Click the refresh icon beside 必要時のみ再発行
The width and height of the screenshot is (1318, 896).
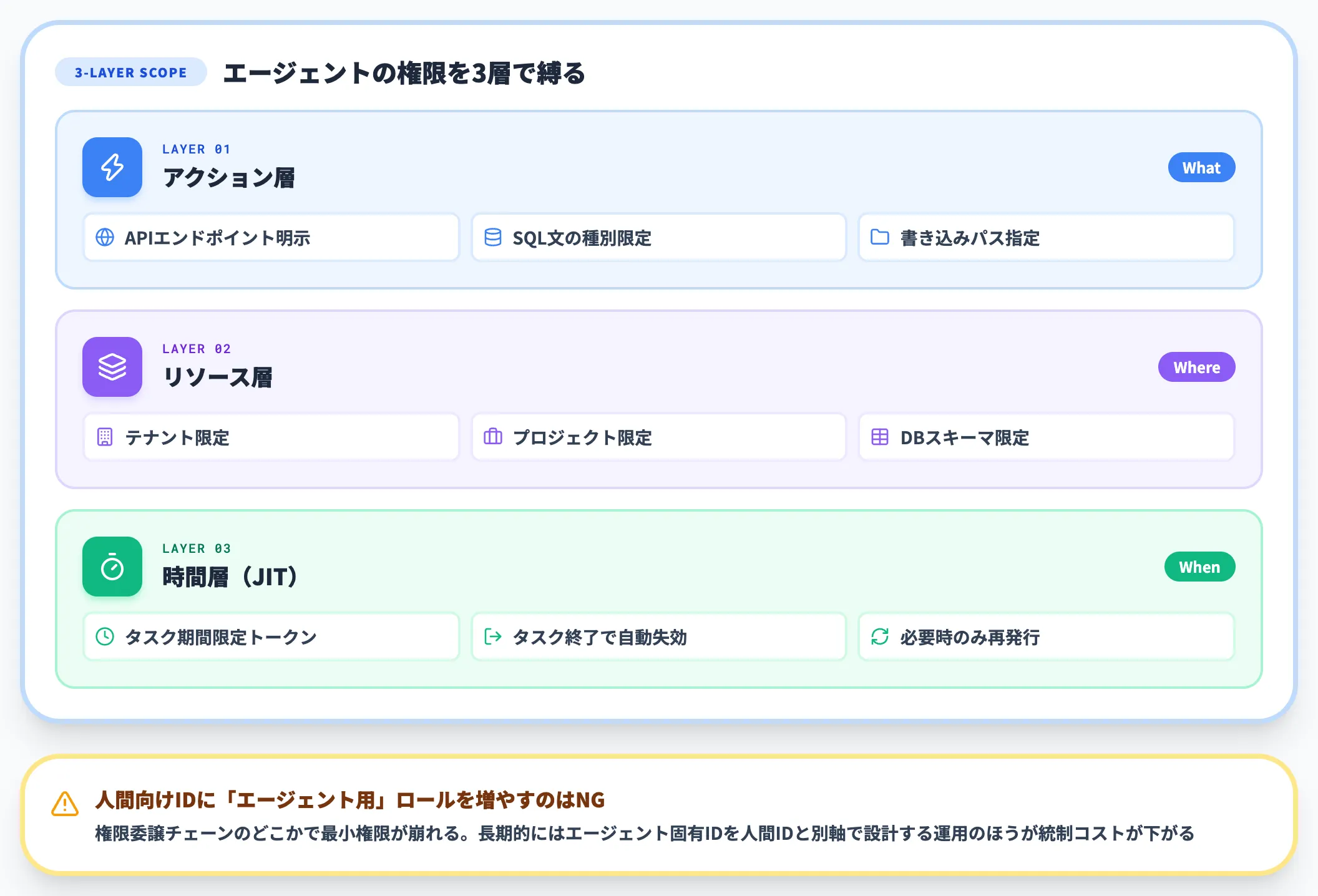[x=880, y=636]
